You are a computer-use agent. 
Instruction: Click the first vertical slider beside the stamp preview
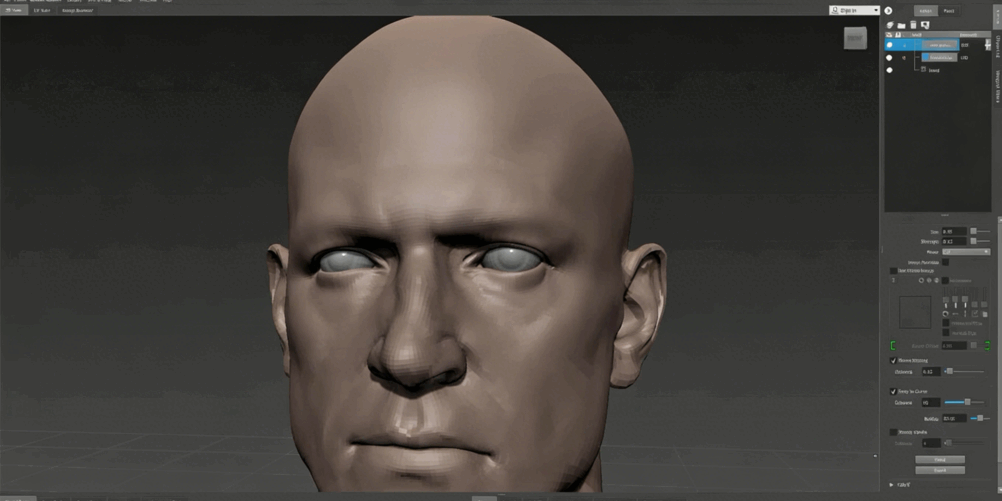point(946,298)
